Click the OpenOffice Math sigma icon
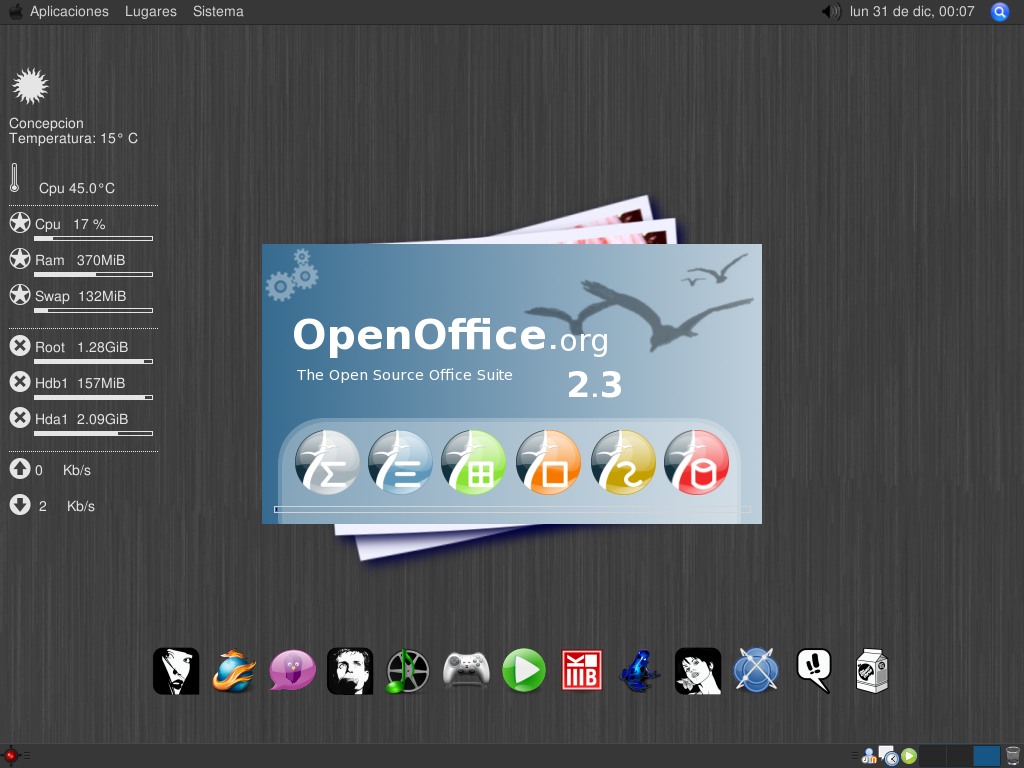 click(x=327, y=462)
